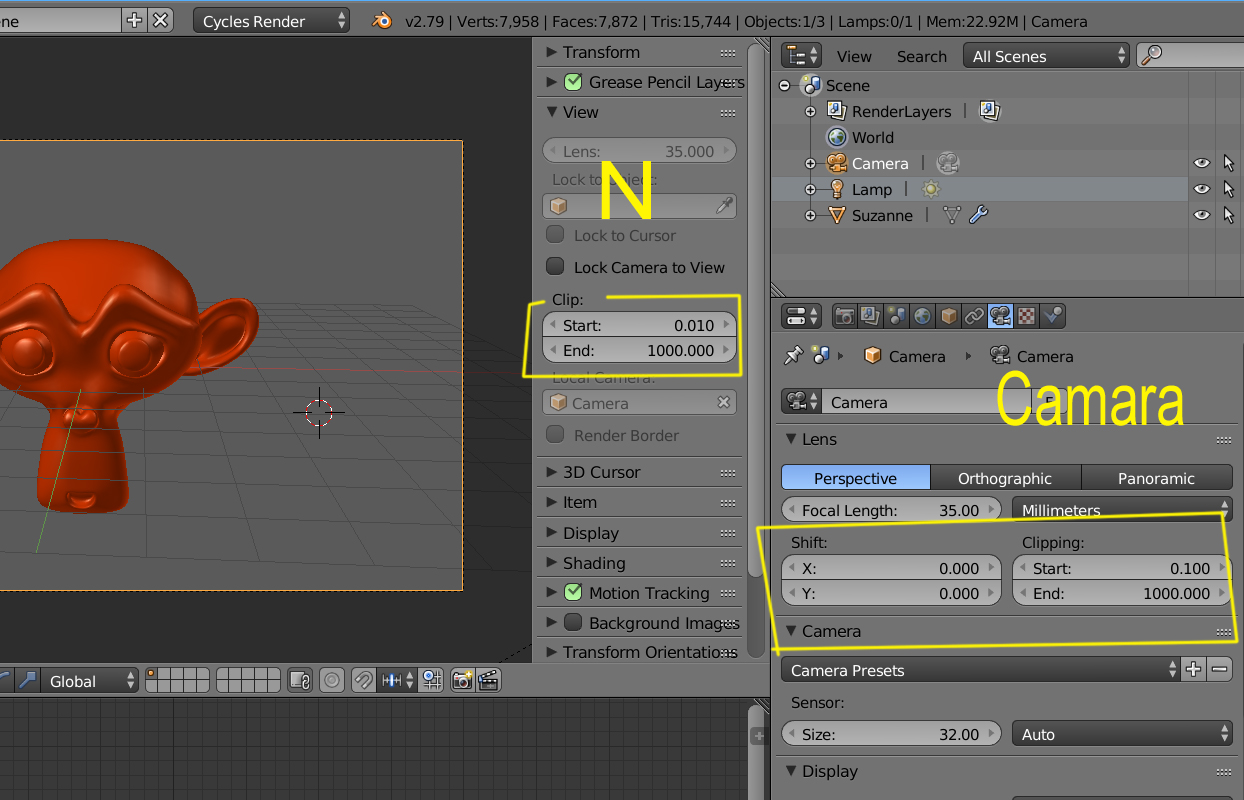Remove camera preset with minus button
Image resolution: width=1244 pixels, height=800 pixels.
point(1219,670)
